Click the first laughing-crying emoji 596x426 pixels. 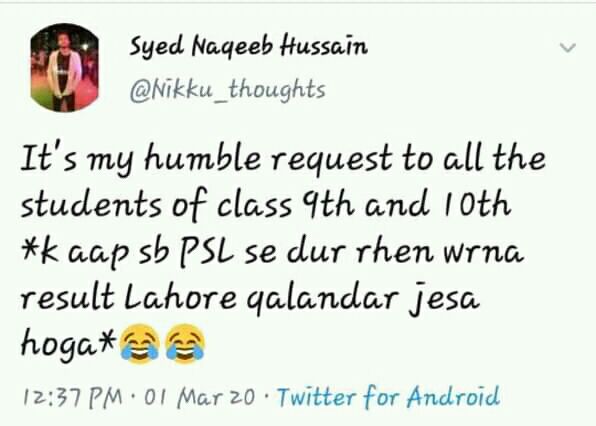[139, 343]
